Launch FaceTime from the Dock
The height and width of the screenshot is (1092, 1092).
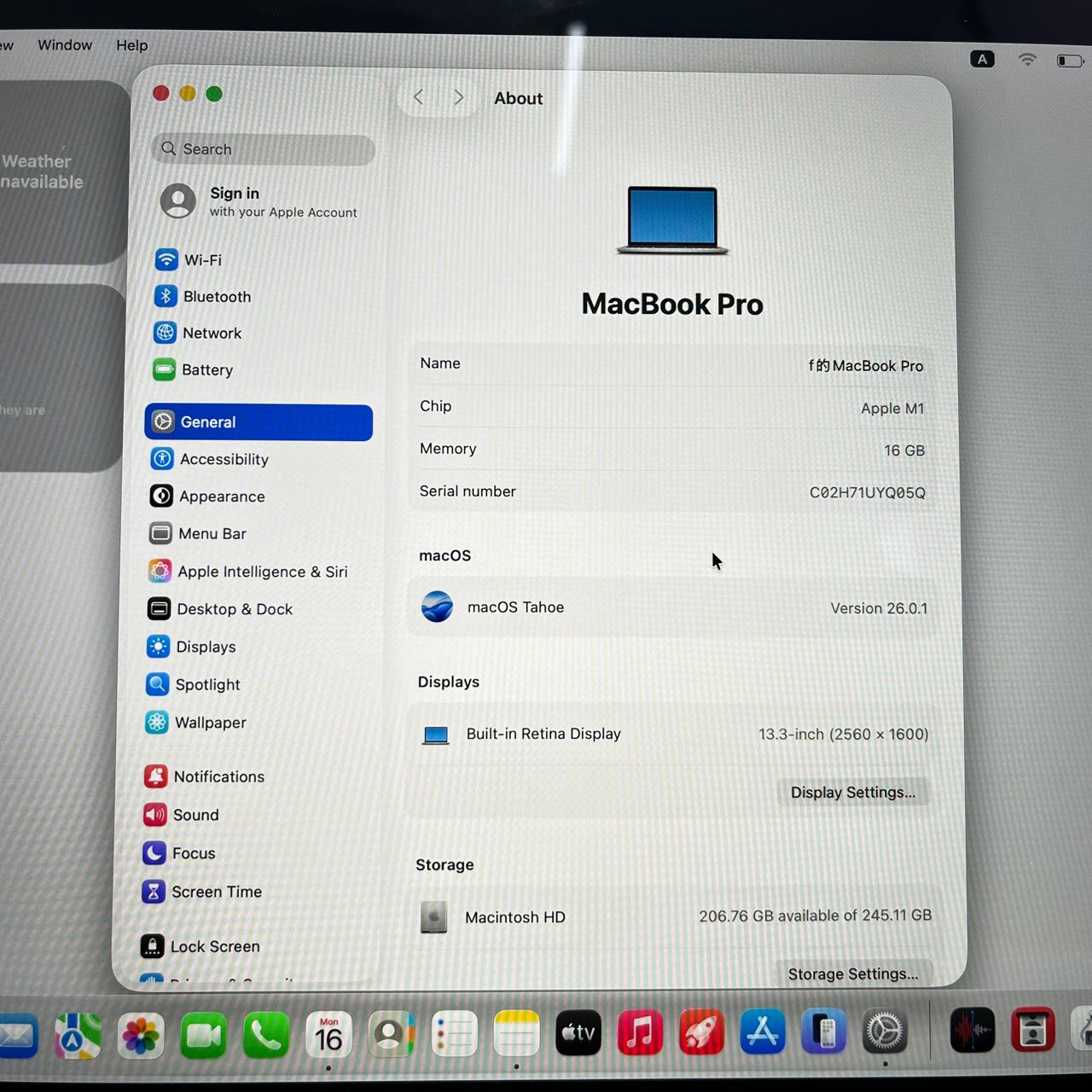[203, 1035]
